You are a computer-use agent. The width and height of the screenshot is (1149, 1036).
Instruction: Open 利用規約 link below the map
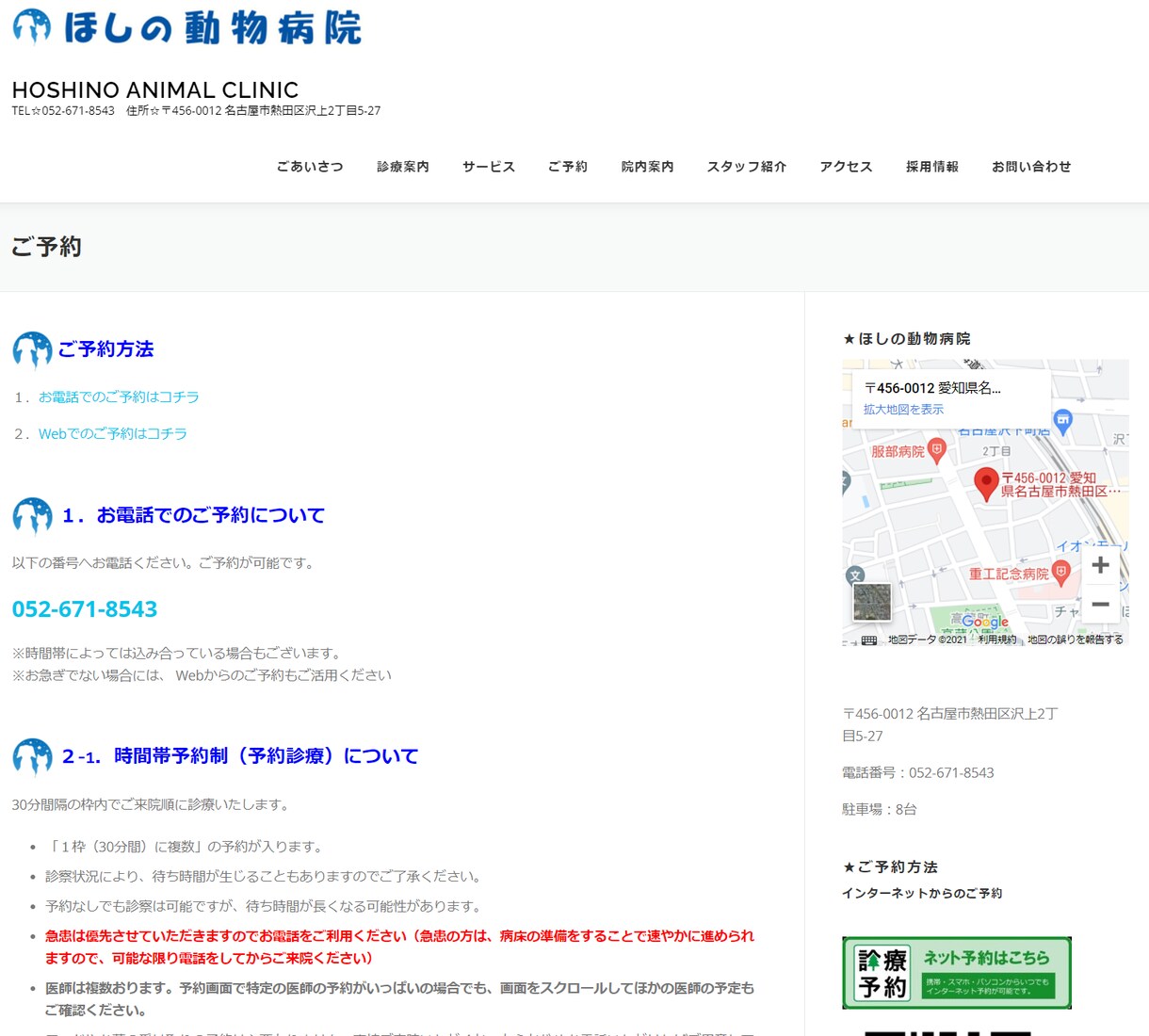coord(996,639)
